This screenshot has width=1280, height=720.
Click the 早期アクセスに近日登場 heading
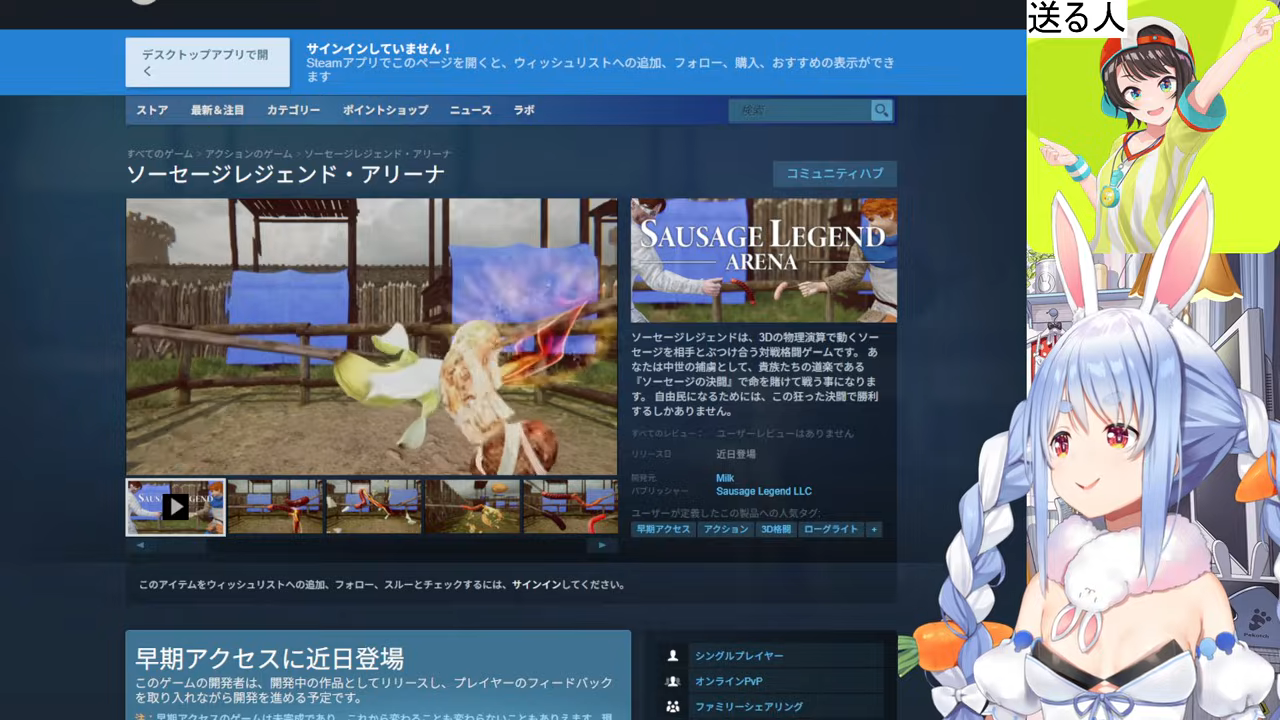(270, 658)
